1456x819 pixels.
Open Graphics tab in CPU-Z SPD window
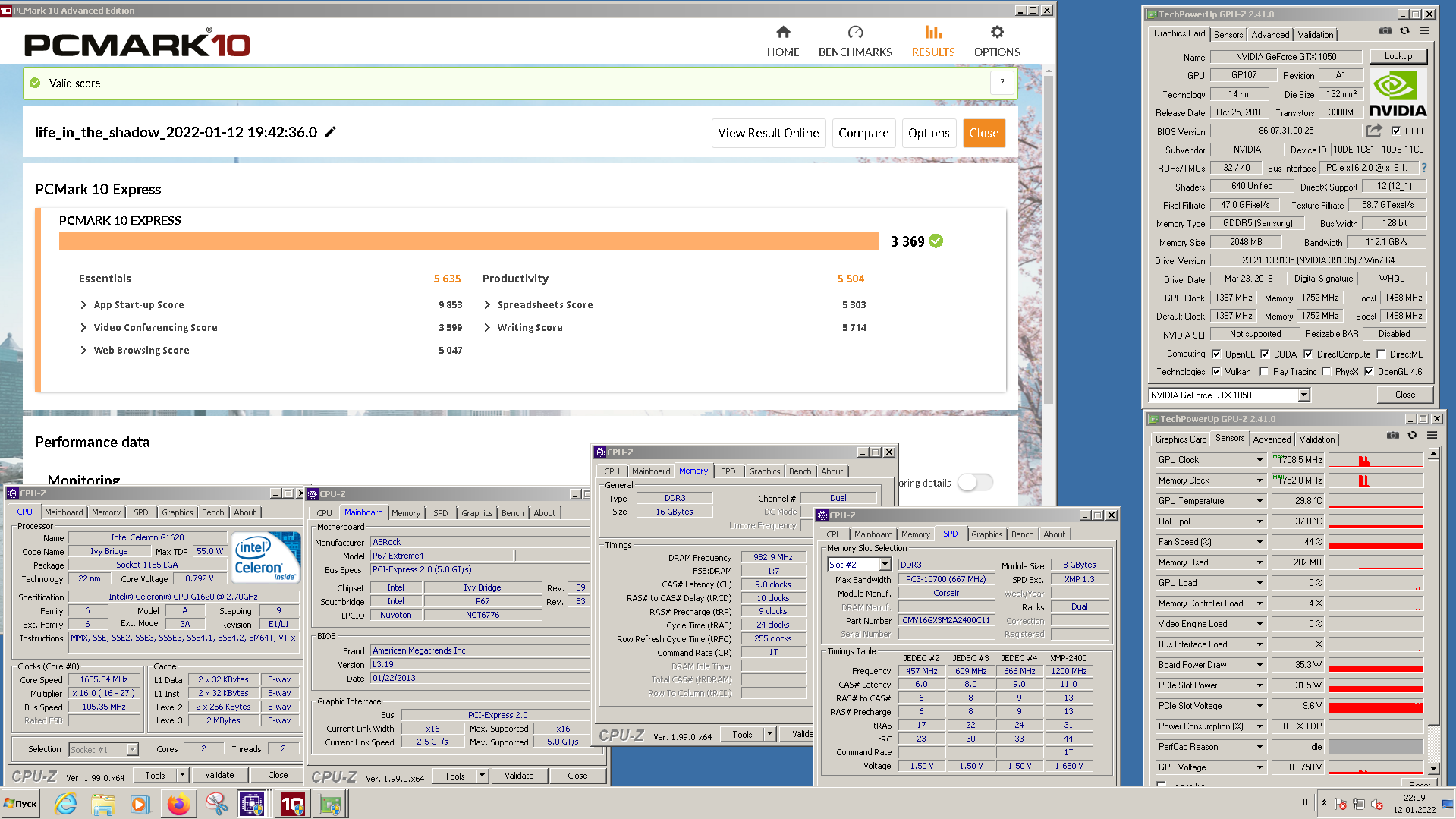[986, 534]
